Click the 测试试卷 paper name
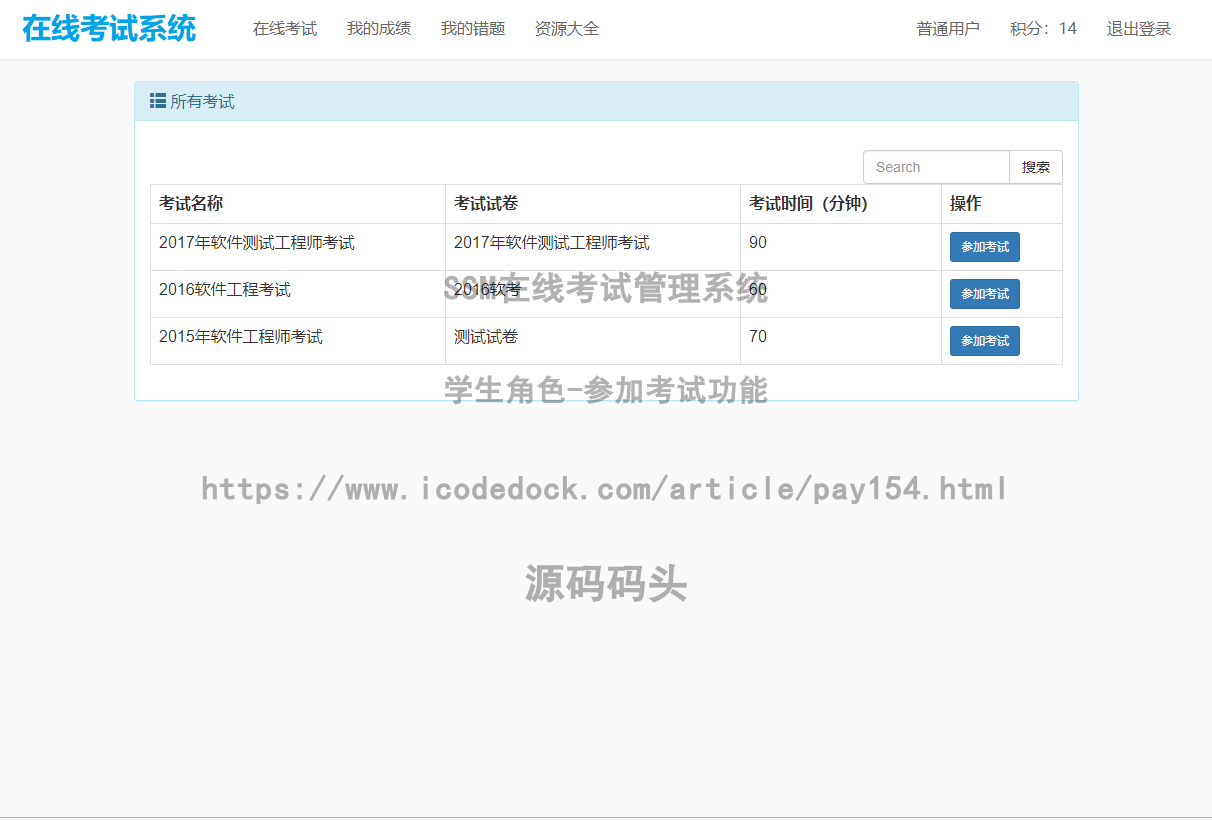This screenshot has height=820, width=1212. click(x=485, y=337)
